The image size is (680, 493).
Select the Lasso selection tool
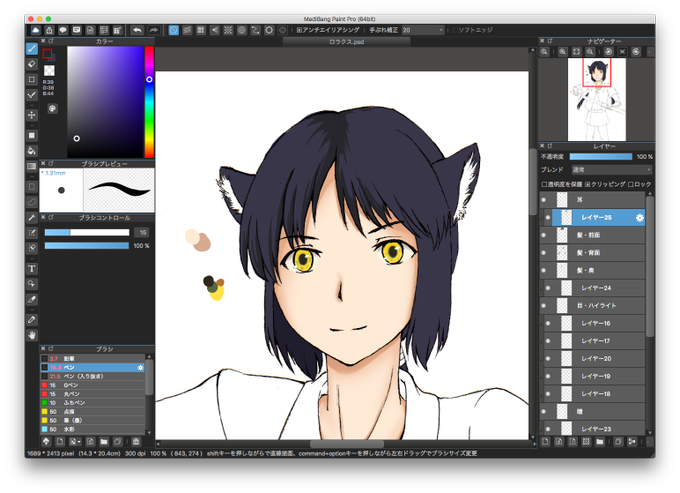[x=32, y=202]
